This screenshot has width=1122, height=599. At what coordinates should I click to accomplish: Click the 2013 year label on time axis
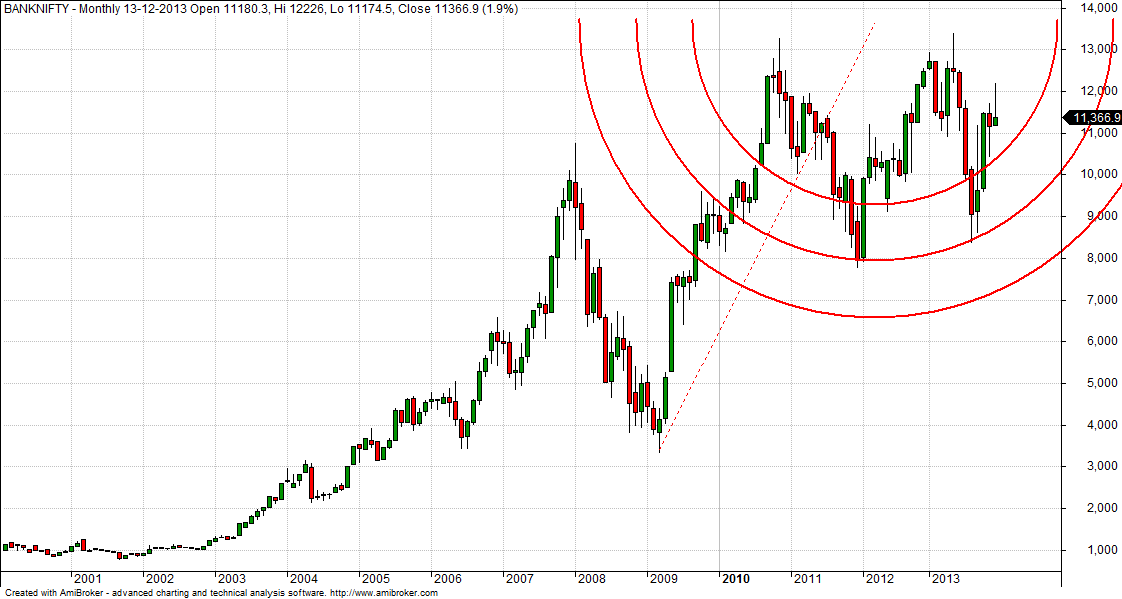pos(945,579)
